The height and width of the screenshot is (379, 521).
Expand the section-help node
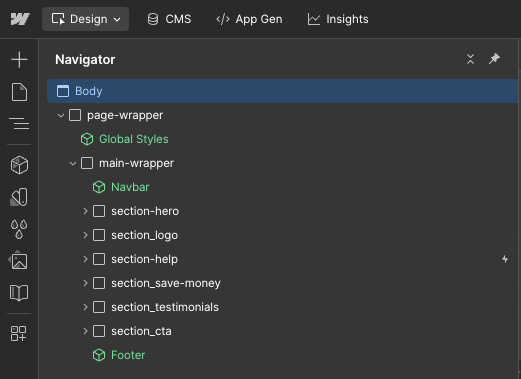point(85,259)
